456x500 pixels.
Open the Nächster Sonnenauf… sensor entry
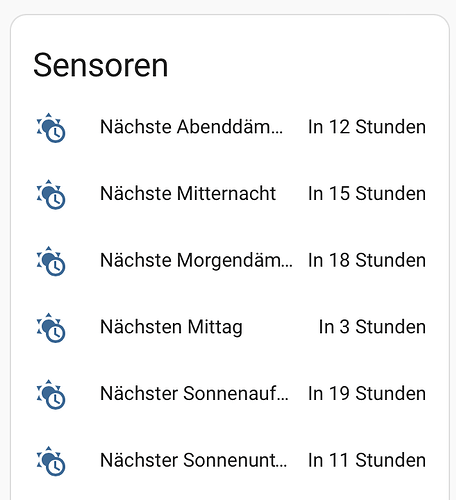[194, 394]
